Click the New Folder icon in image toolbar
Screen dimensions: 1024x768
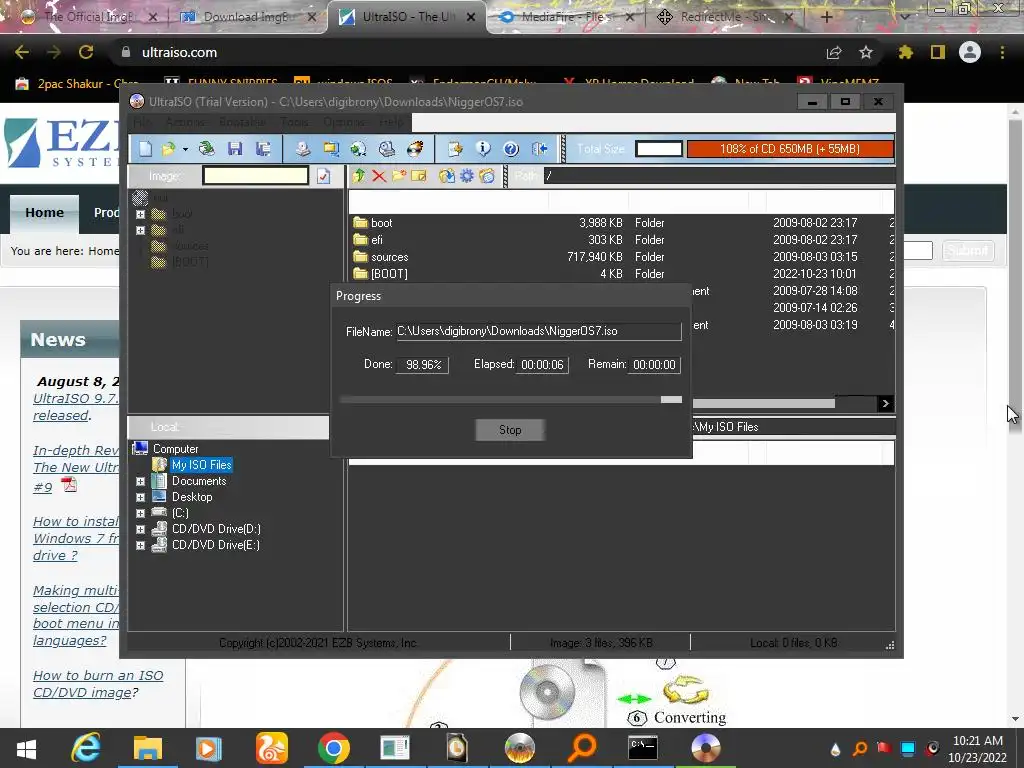tap(399, 176)
